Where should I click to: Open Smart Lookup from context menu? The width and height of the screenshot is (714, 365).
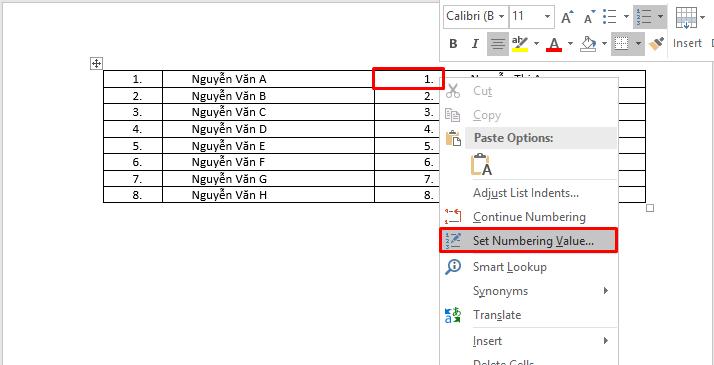click(x=528, y=267)
